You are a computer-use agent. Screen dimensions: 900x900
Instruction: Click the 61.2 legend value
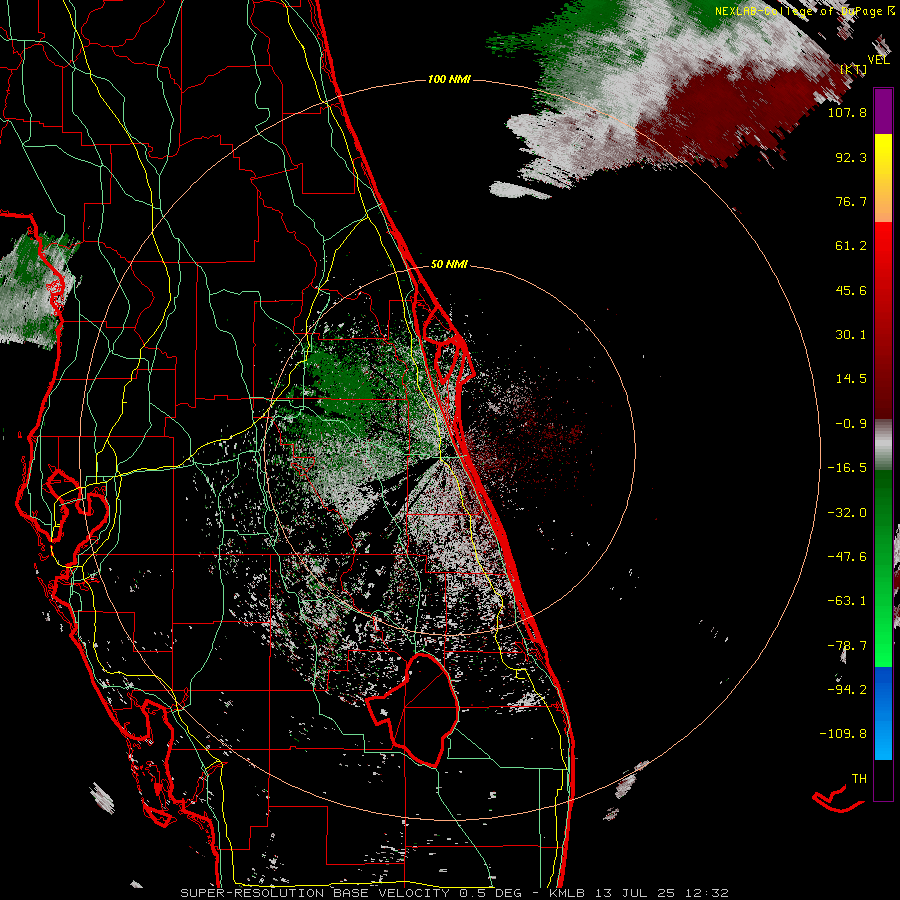(851, 246)
